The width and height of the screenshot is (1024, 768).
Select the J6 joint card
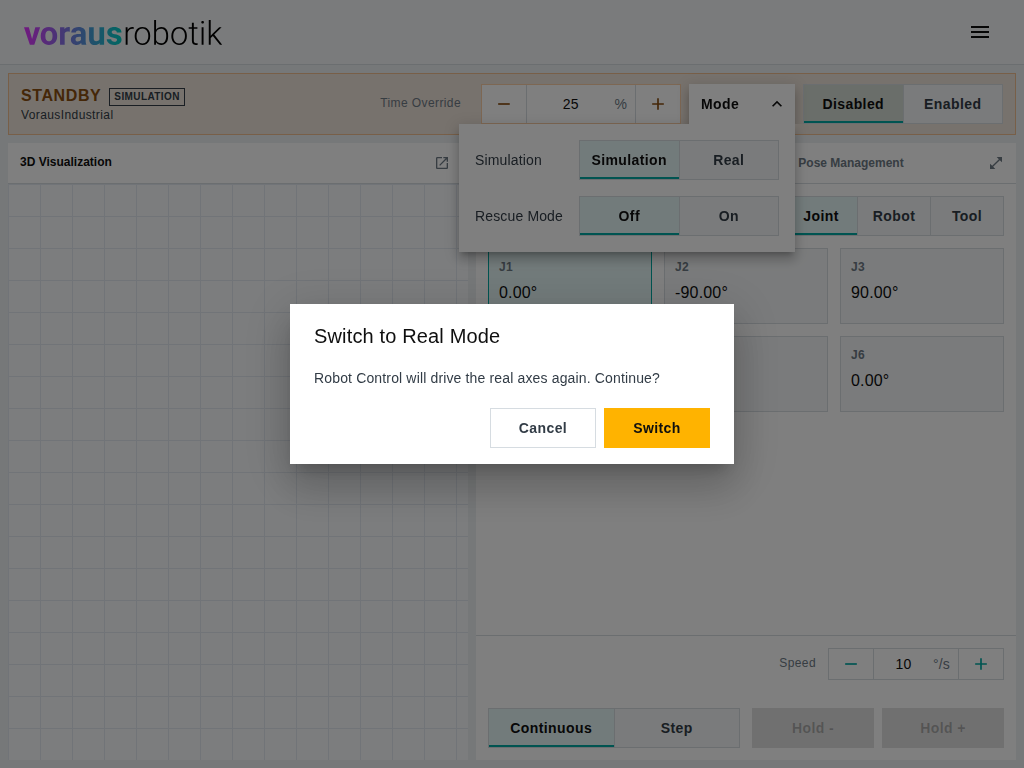pyautogui.click(x=921, y=374)
